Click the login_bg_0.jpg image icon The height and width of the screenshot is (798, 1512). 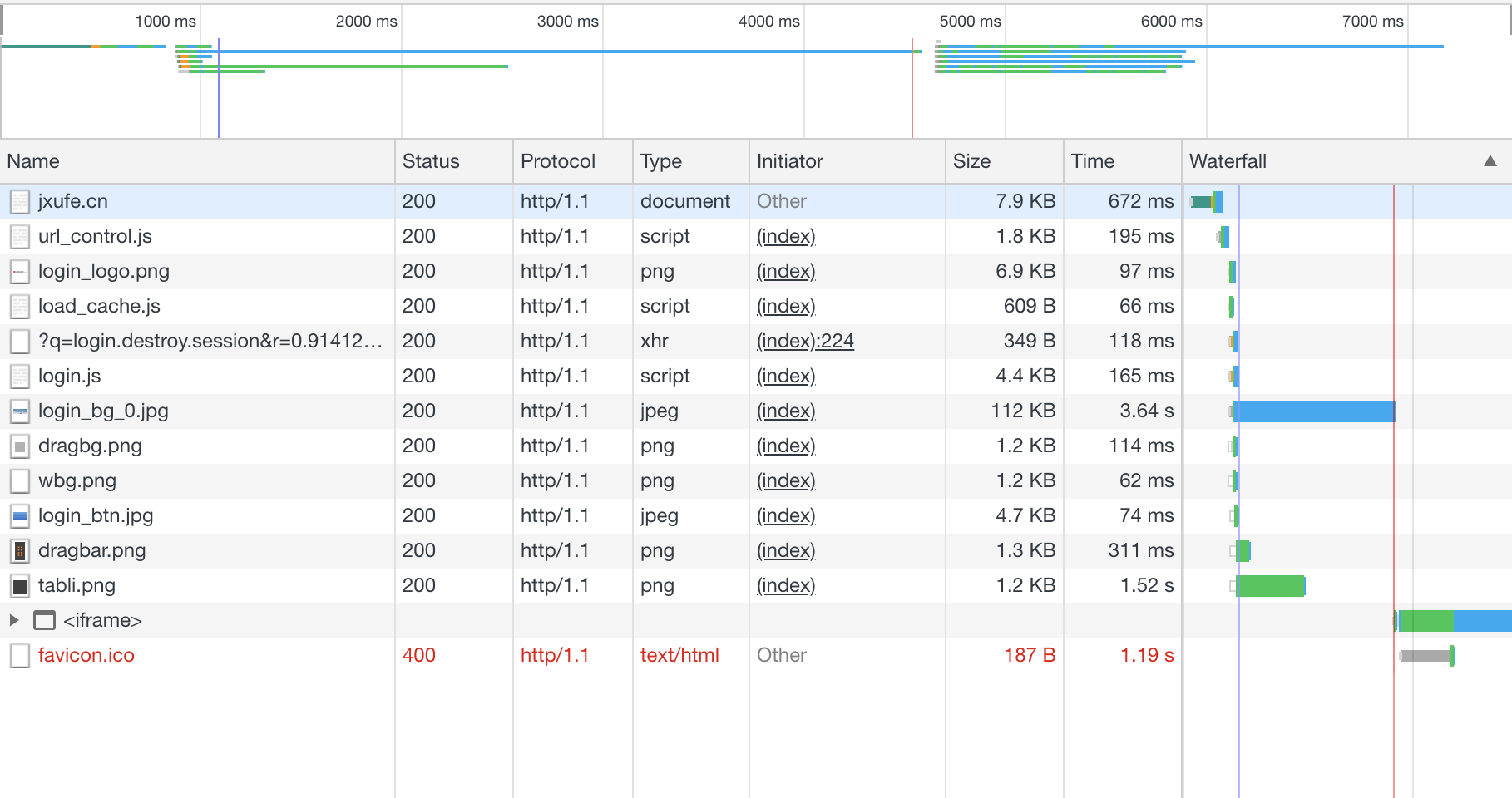20,411
